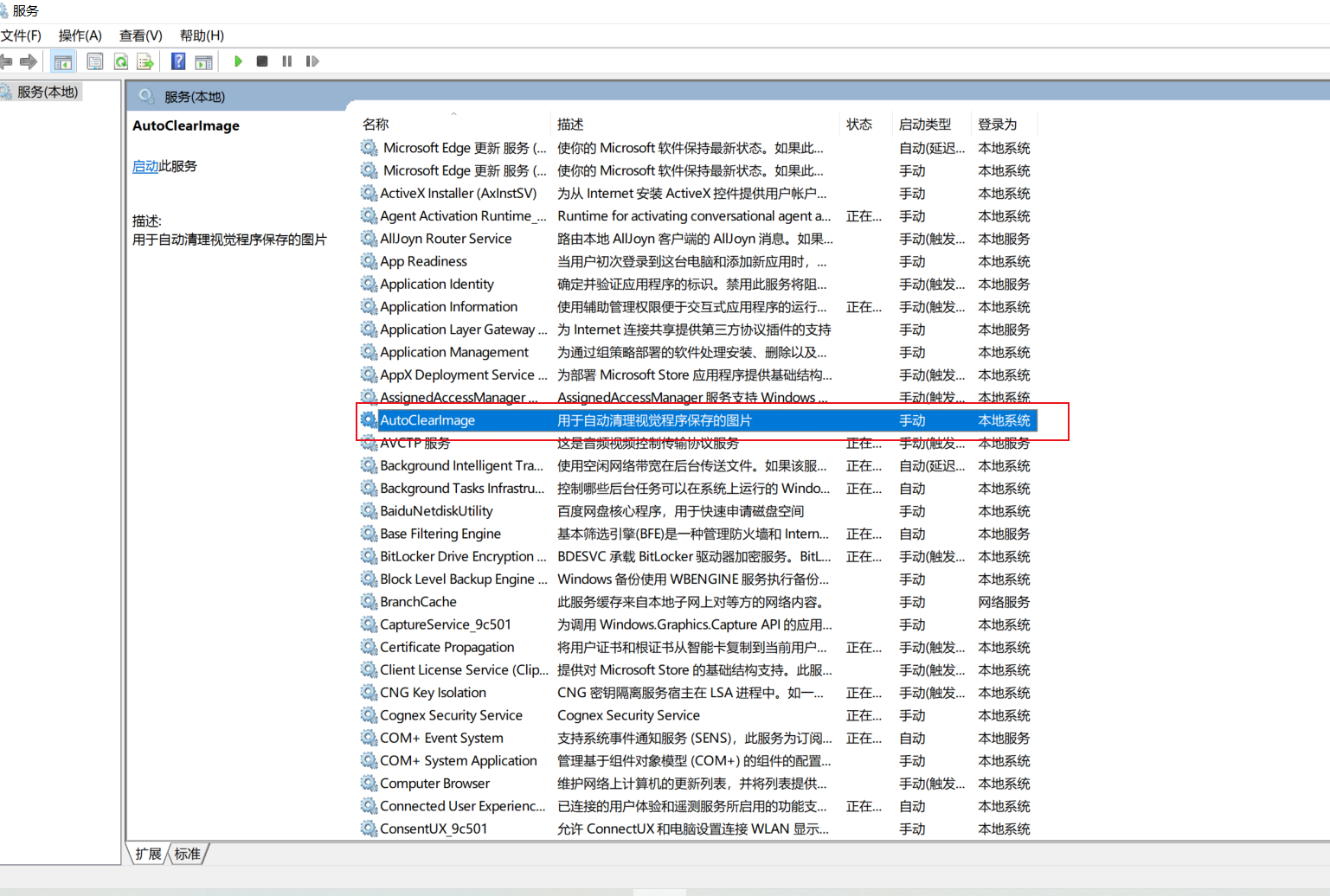The width and height of the screenshot is (1330, 896).
Task: Click the Back arrow toolbar icon
Action: (x=6, y=61)
